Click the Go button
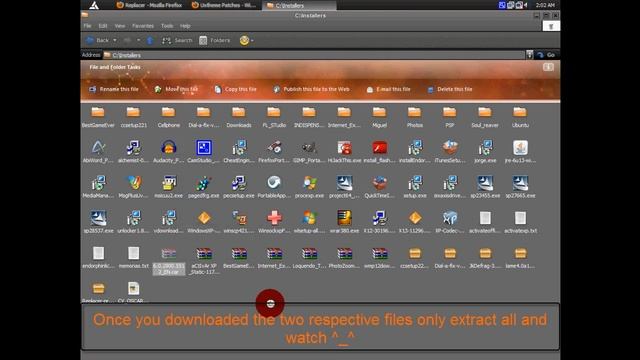The image size is (640, 360). click(x=547, y=55)
